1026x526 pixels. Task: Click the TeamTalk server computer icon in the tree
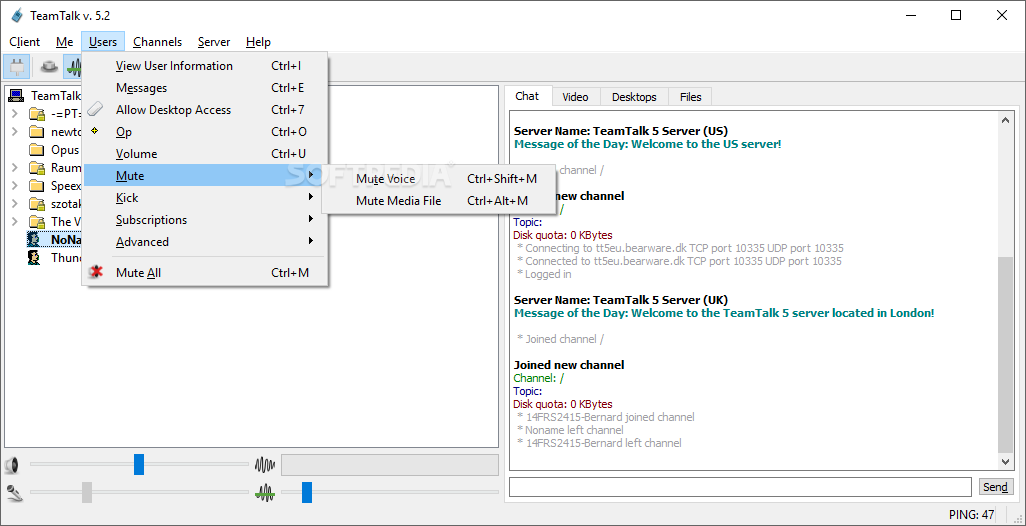(x=16, y=96)
